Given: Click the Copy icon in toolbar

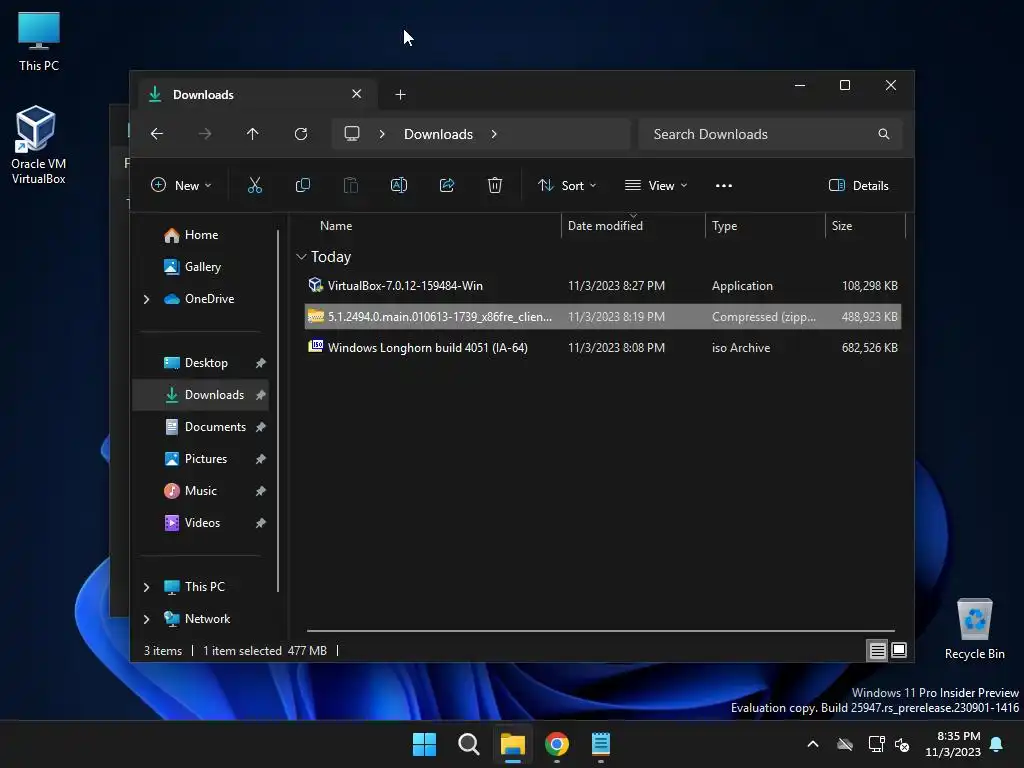Looking at the screenshot, I should [x=302, y=185].
